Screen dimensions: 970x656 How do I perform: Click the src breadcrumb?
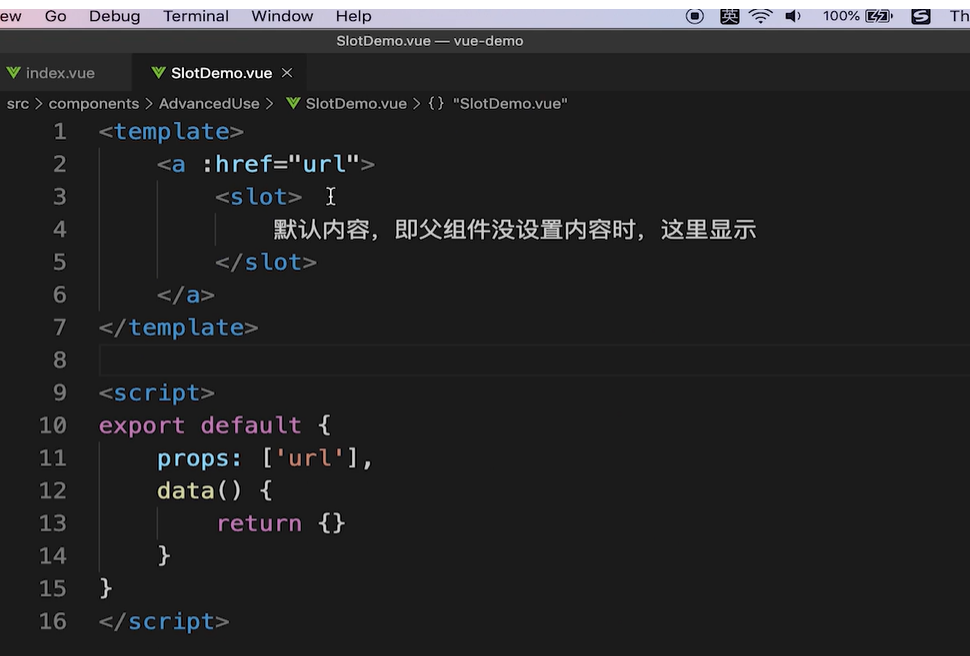18,103
